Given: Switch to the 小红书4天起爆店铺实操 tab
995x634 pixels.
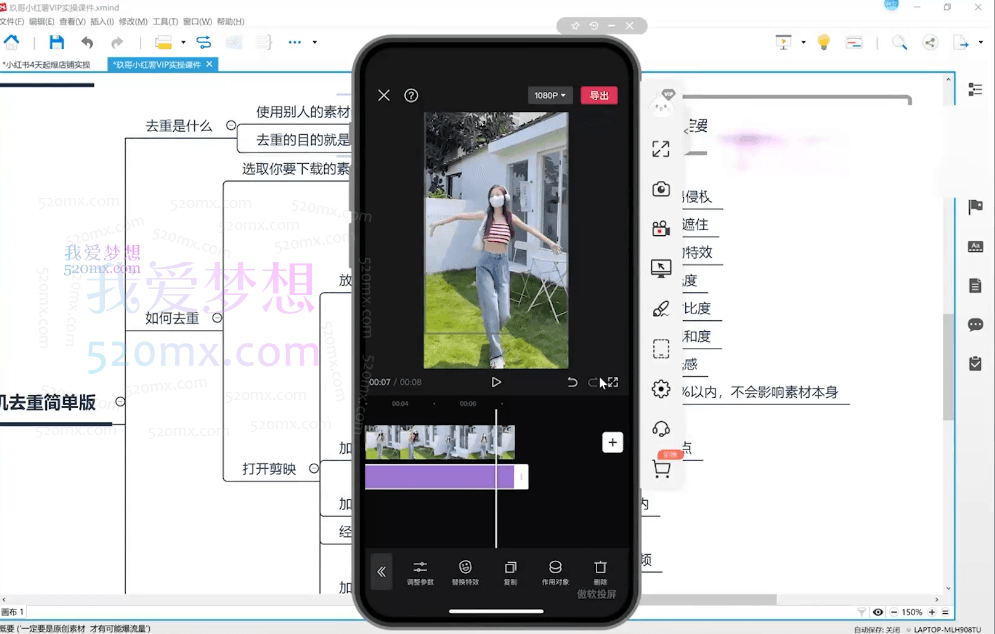Looking at the screenshot, I should tap(47, 65).
